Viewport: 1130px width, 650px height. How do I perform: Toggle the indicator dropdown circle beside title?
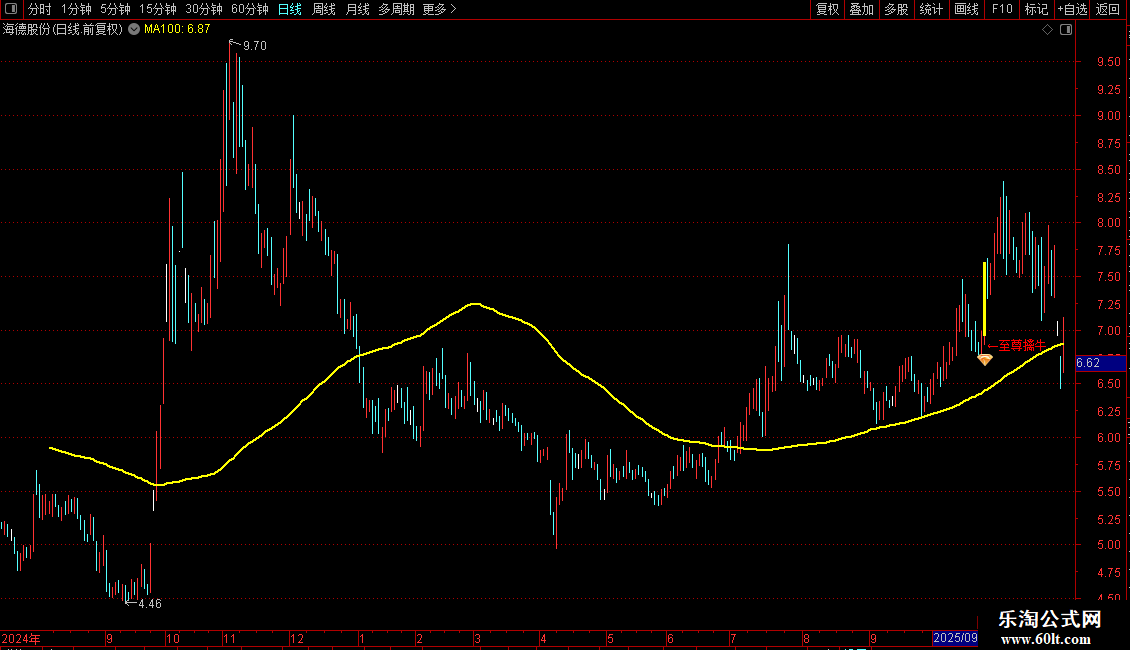click(x=134, y=29)
